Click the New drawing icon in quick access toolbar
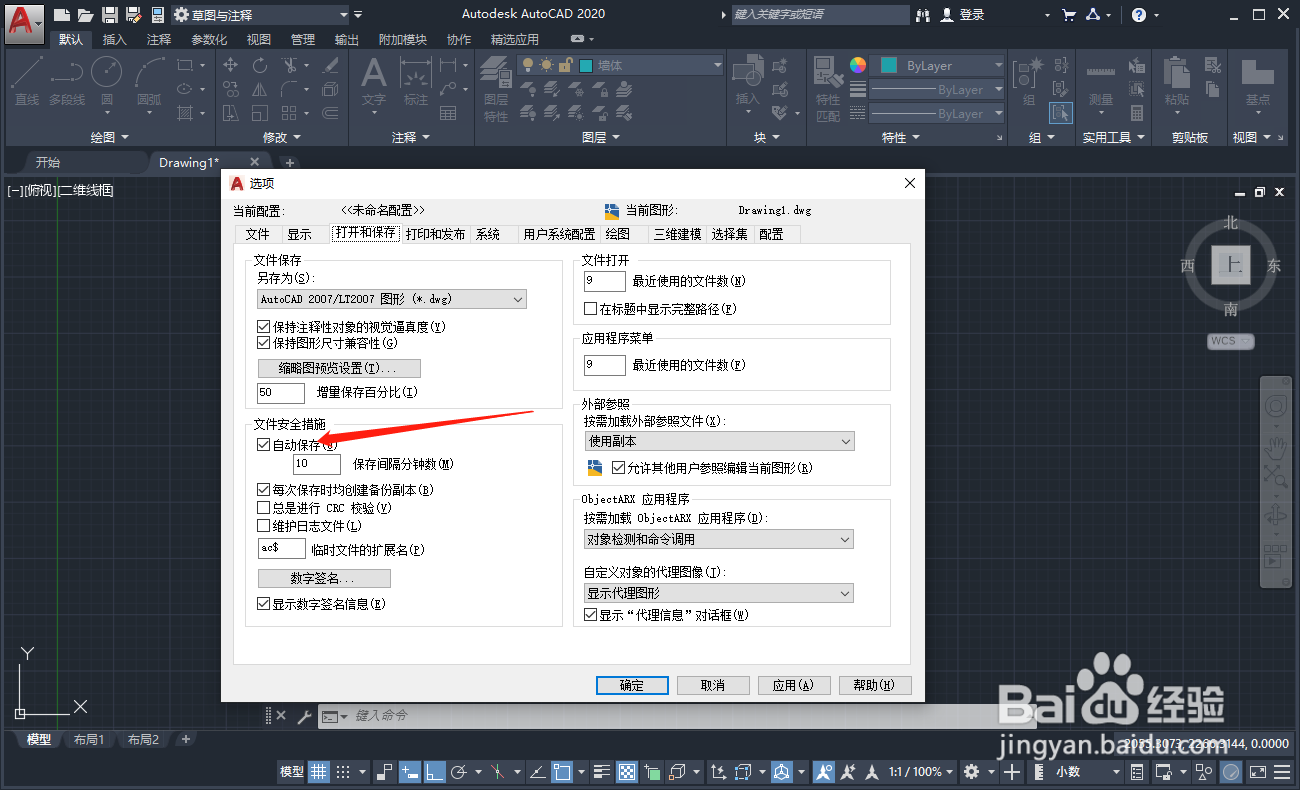 62,14
